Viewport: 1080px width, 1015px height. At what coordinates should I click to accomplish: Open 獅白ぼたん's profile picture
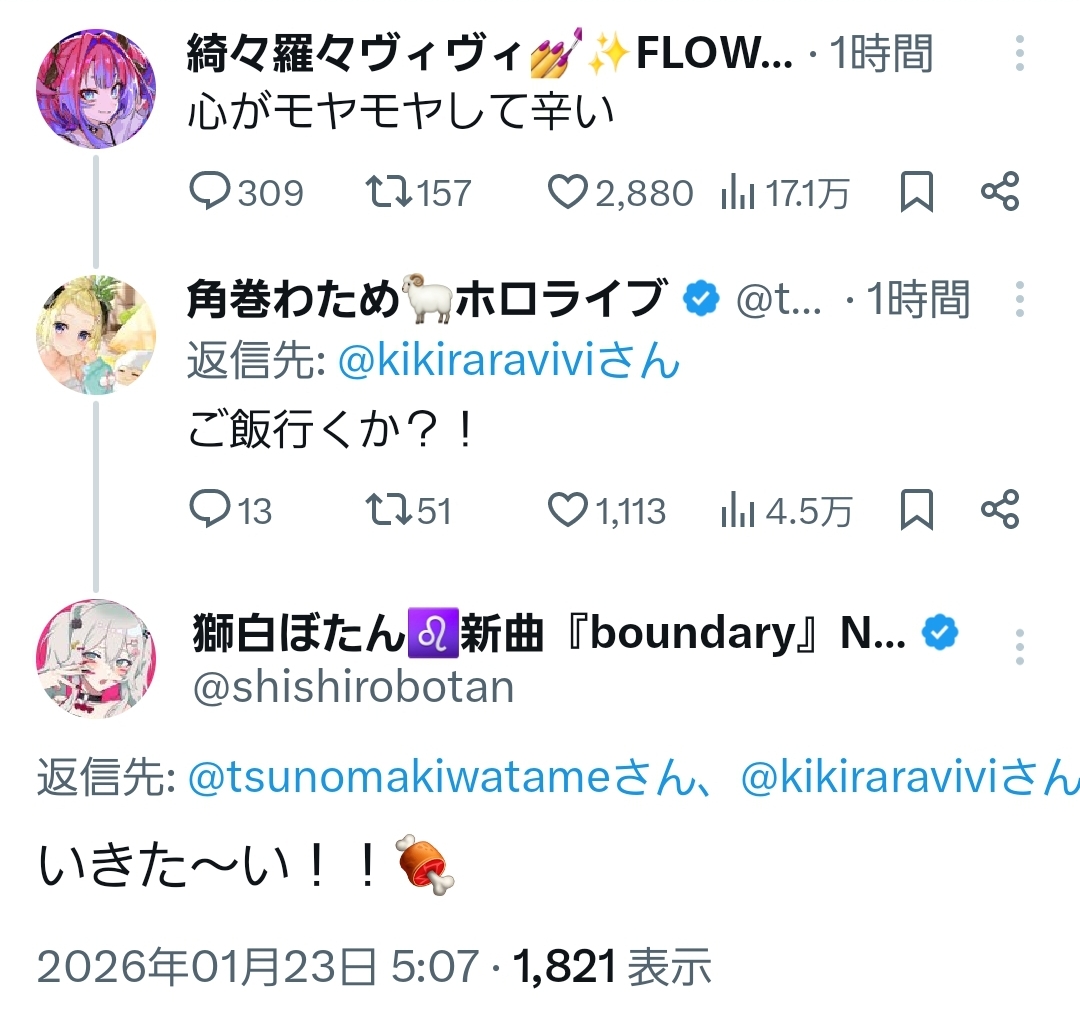(97, 659)
